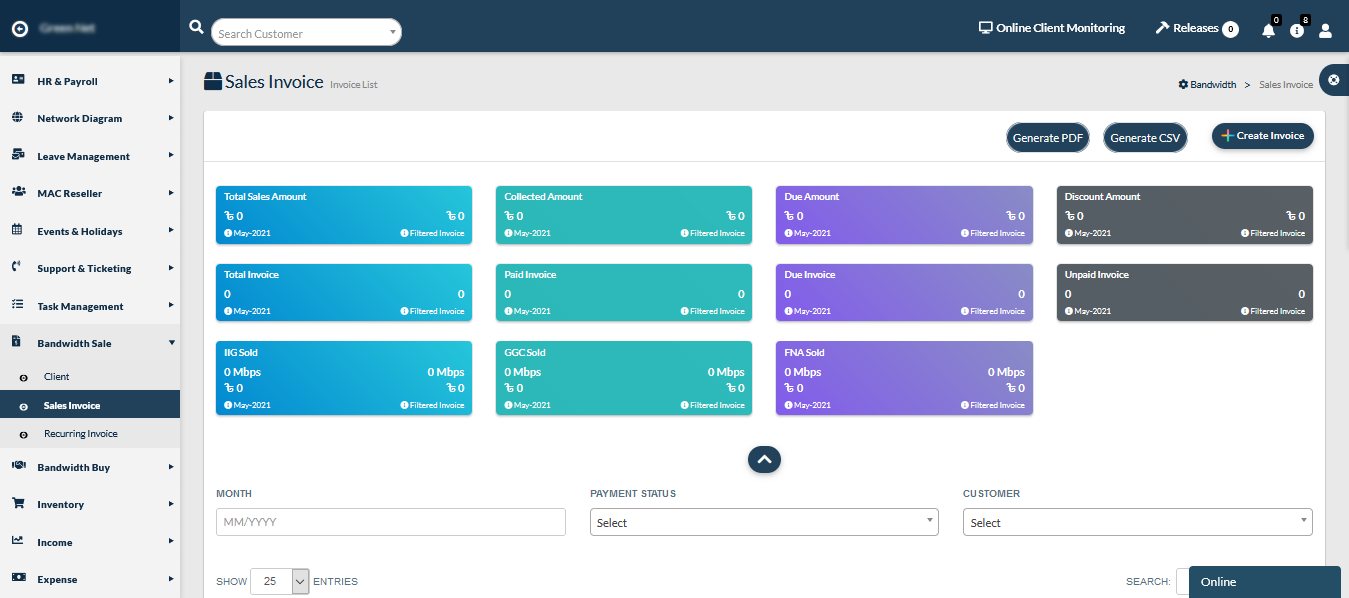Screen dimensions: 1349x598
Task: Click the HR & Payroll sidebar icon
Action: (x=17, y=80)
